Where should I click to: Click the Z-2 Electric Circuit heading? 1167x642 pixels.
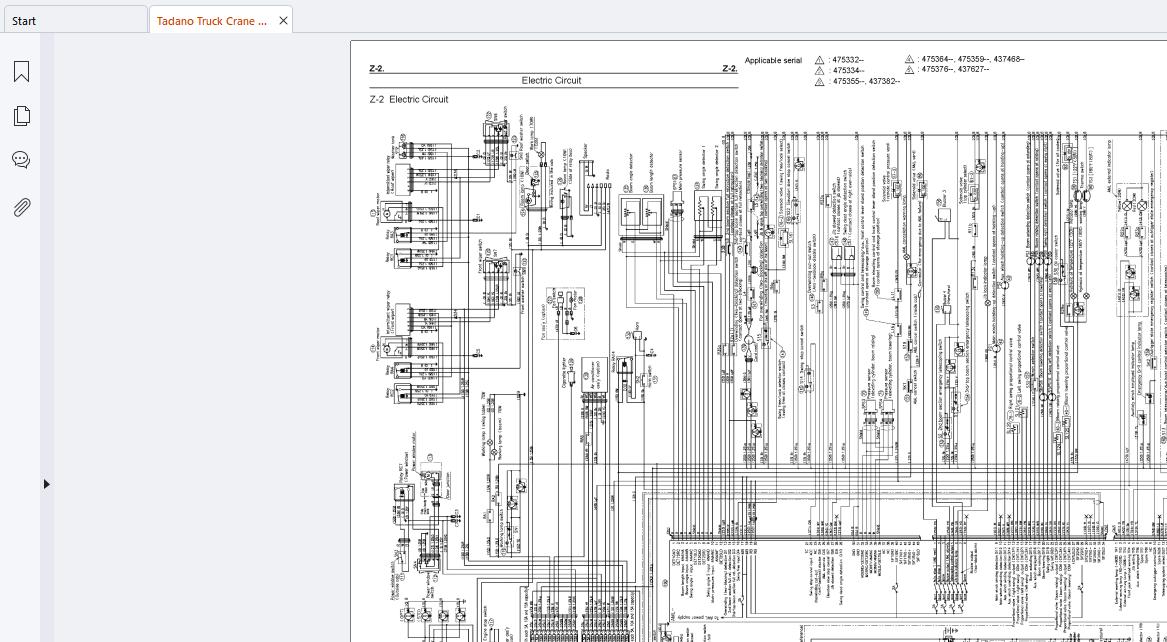(408, 99)
